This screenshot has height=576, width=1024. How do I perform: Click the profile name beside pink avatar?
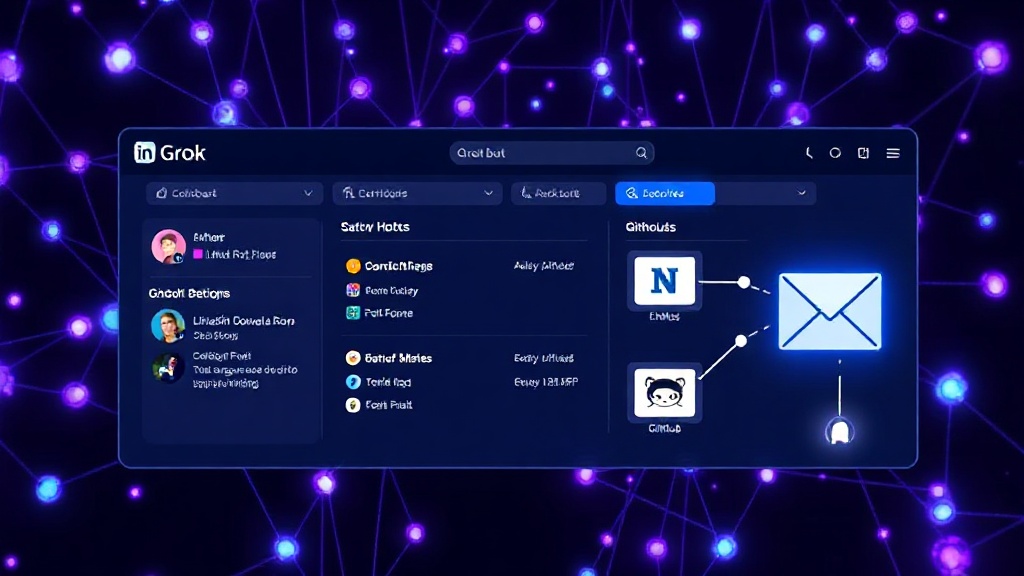[x=209, y=237]
